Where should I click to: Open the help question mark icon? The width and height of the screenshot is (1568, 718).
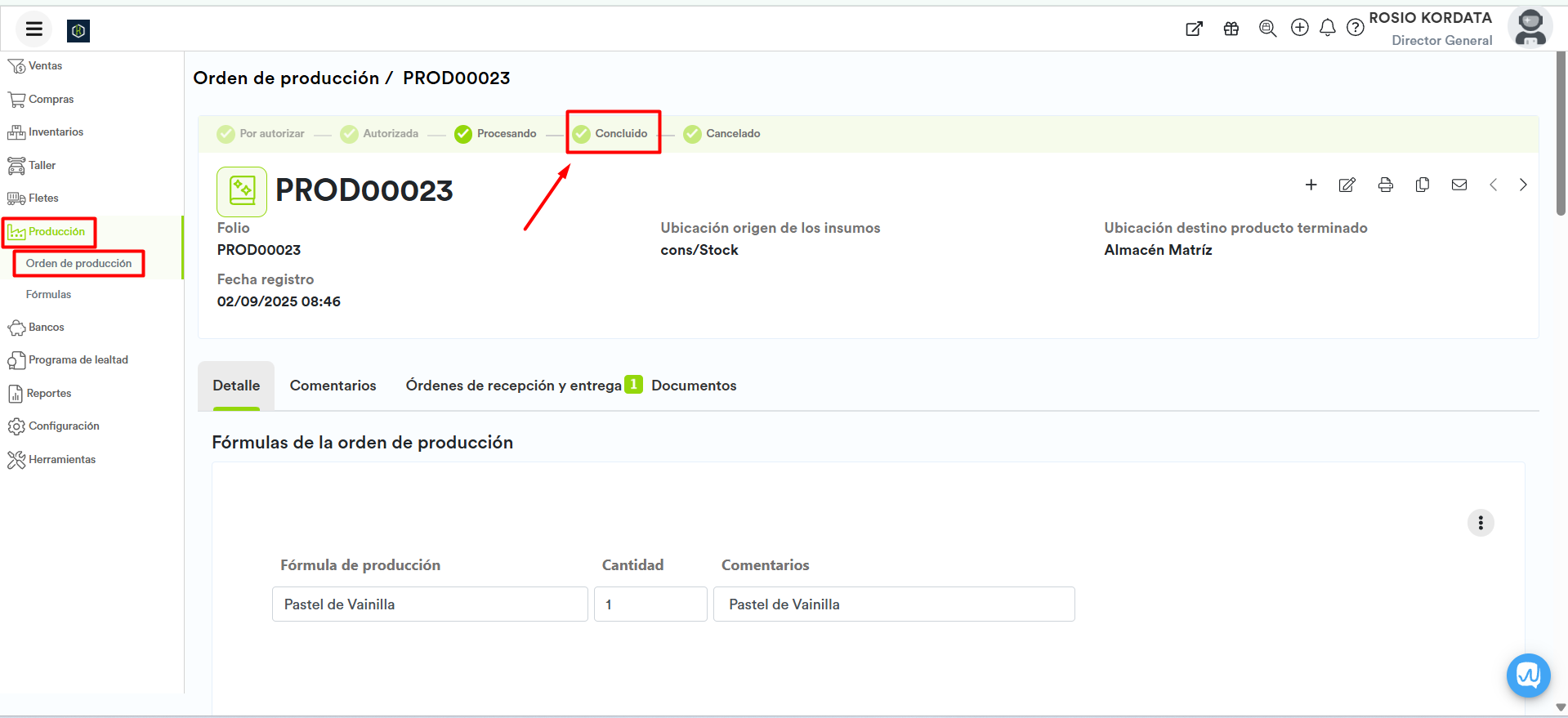[1355, 28]
